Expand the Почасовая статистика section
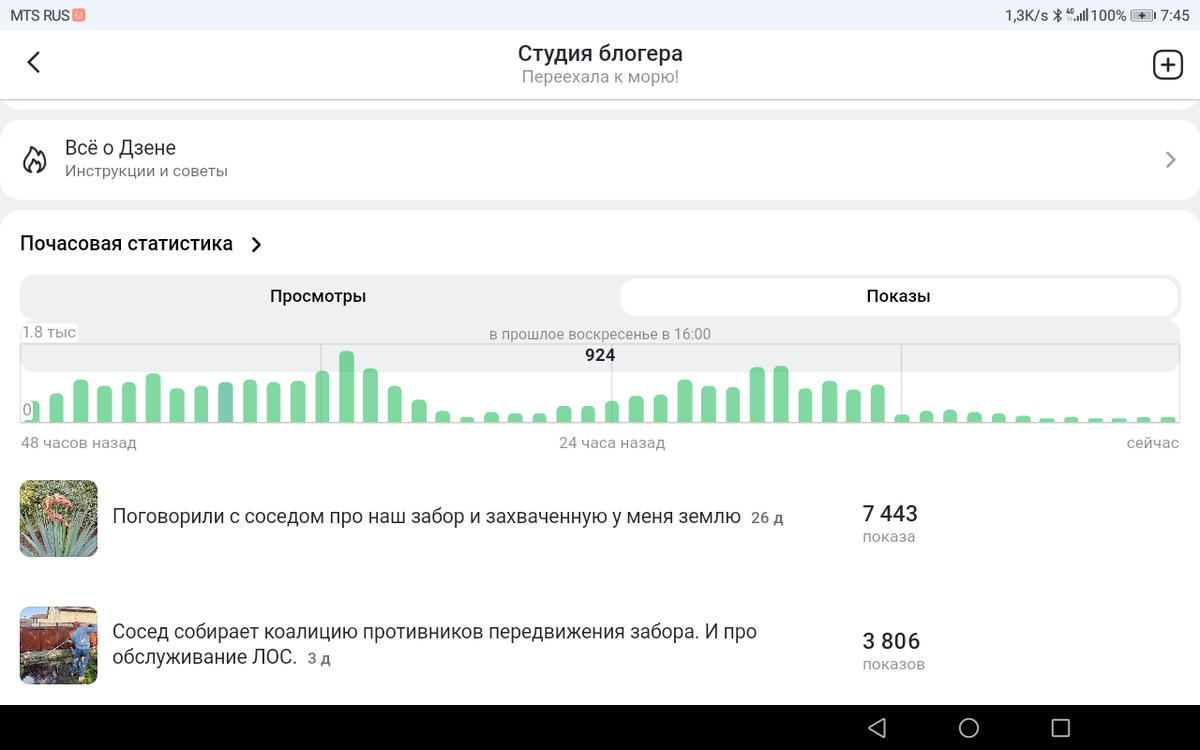The height and width of the screenshot is (750, 1200). [x=255, y=243]
